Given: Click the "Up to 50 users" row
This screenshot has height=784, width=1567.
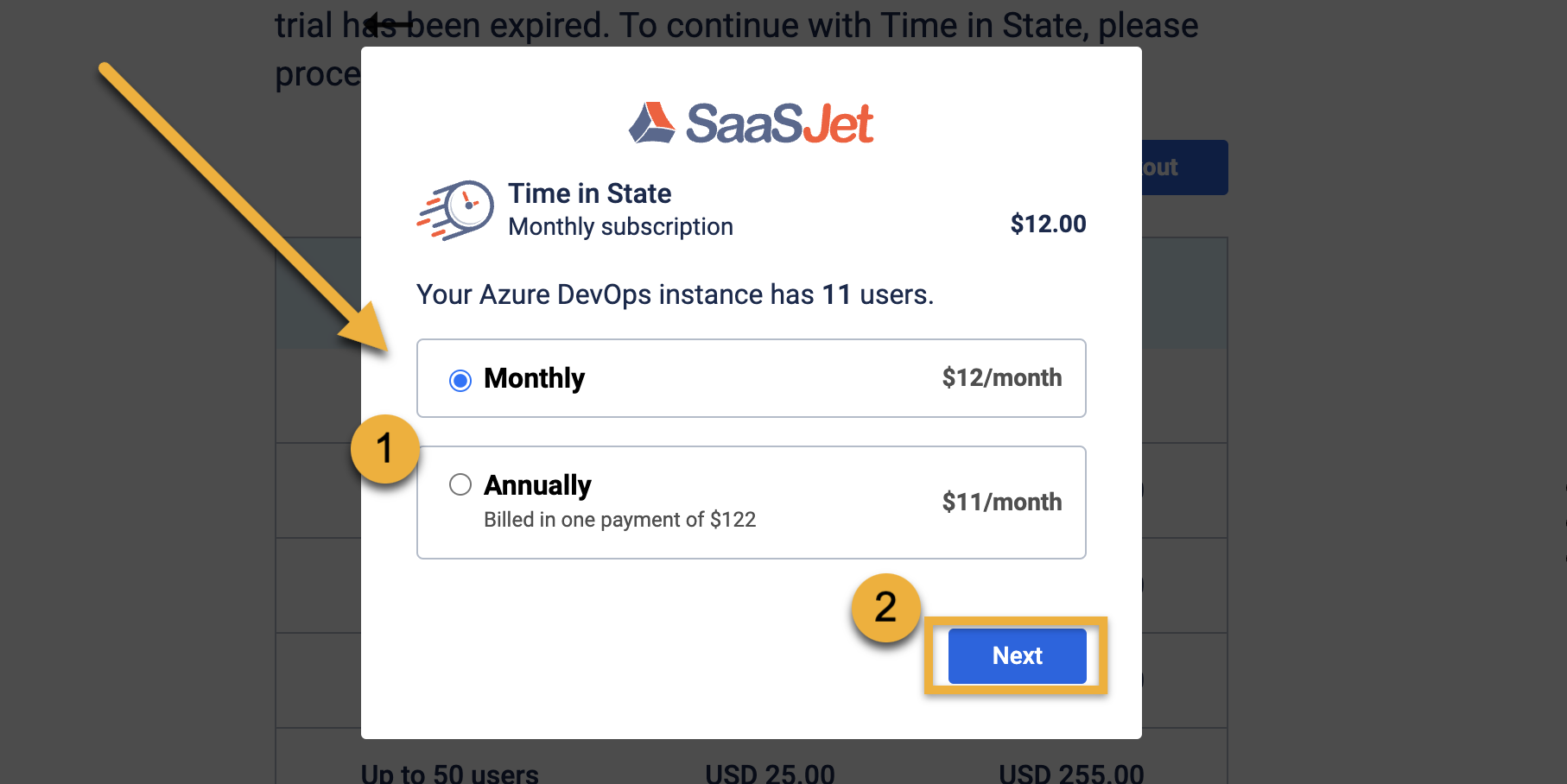Looking at the screenshot, I should tap(449, 773).
